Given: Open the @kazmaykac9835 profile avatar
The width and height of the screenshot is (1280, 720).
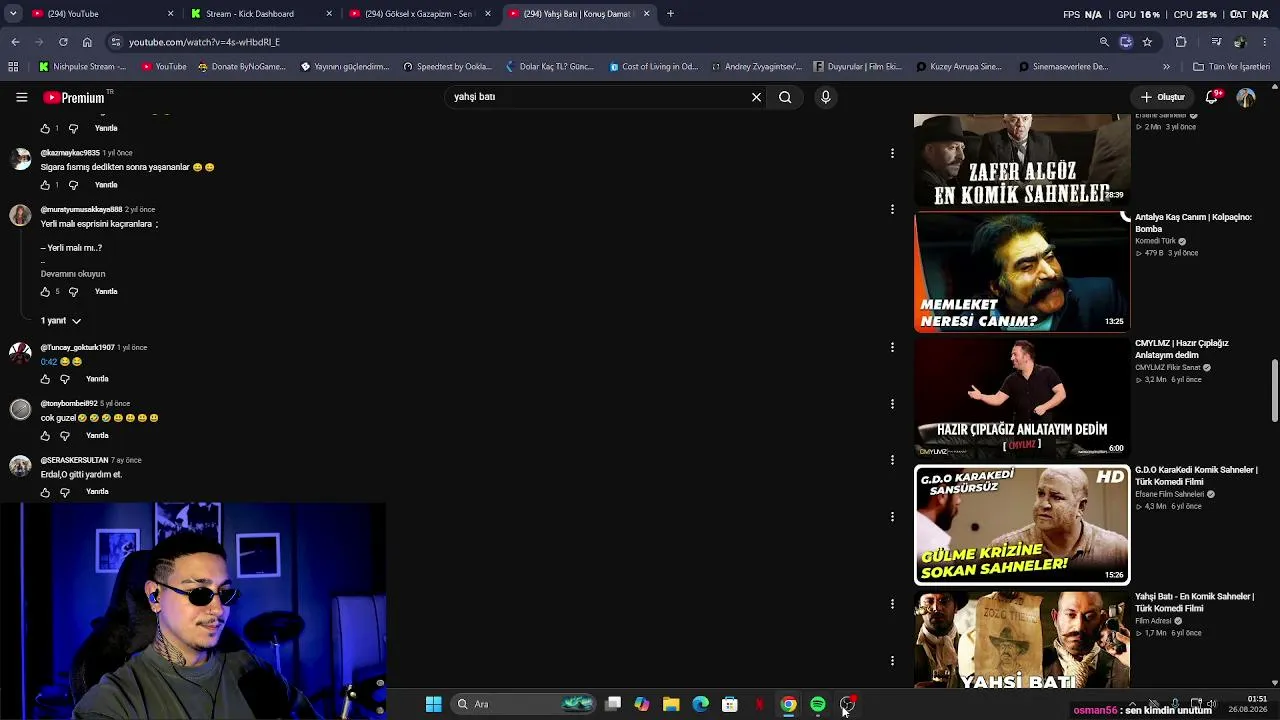Looking at the screenshot, I should (x=20, y=160).
